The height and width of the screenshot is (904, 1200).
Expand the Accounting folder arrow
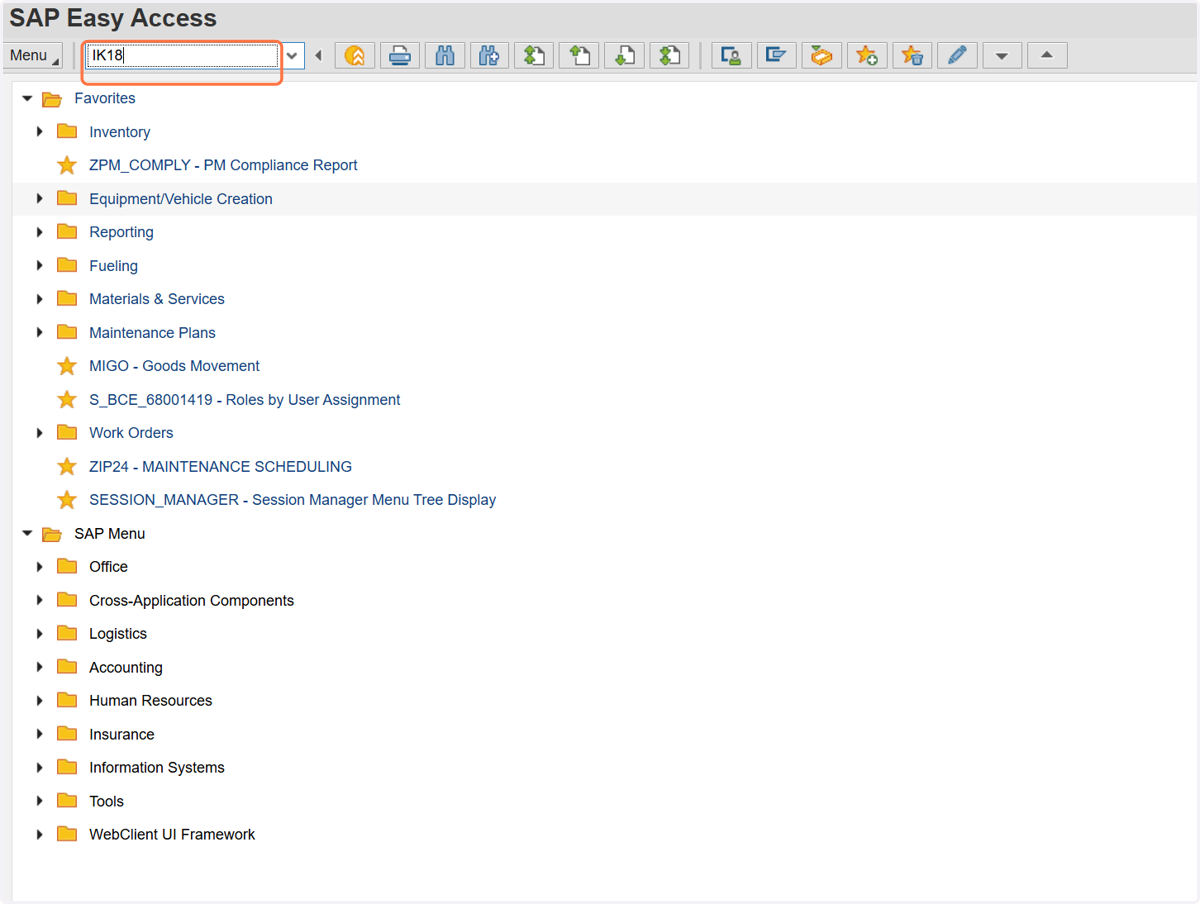pos(40,668)
